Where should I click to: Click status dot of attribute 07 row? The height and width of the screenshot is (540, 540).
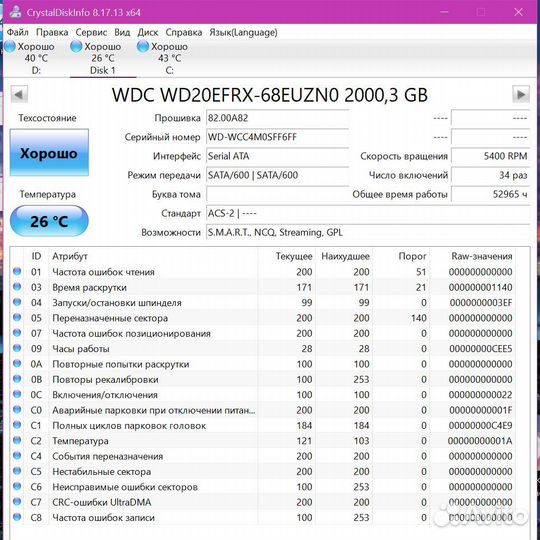pyautogui.click(x=17, y=333)
